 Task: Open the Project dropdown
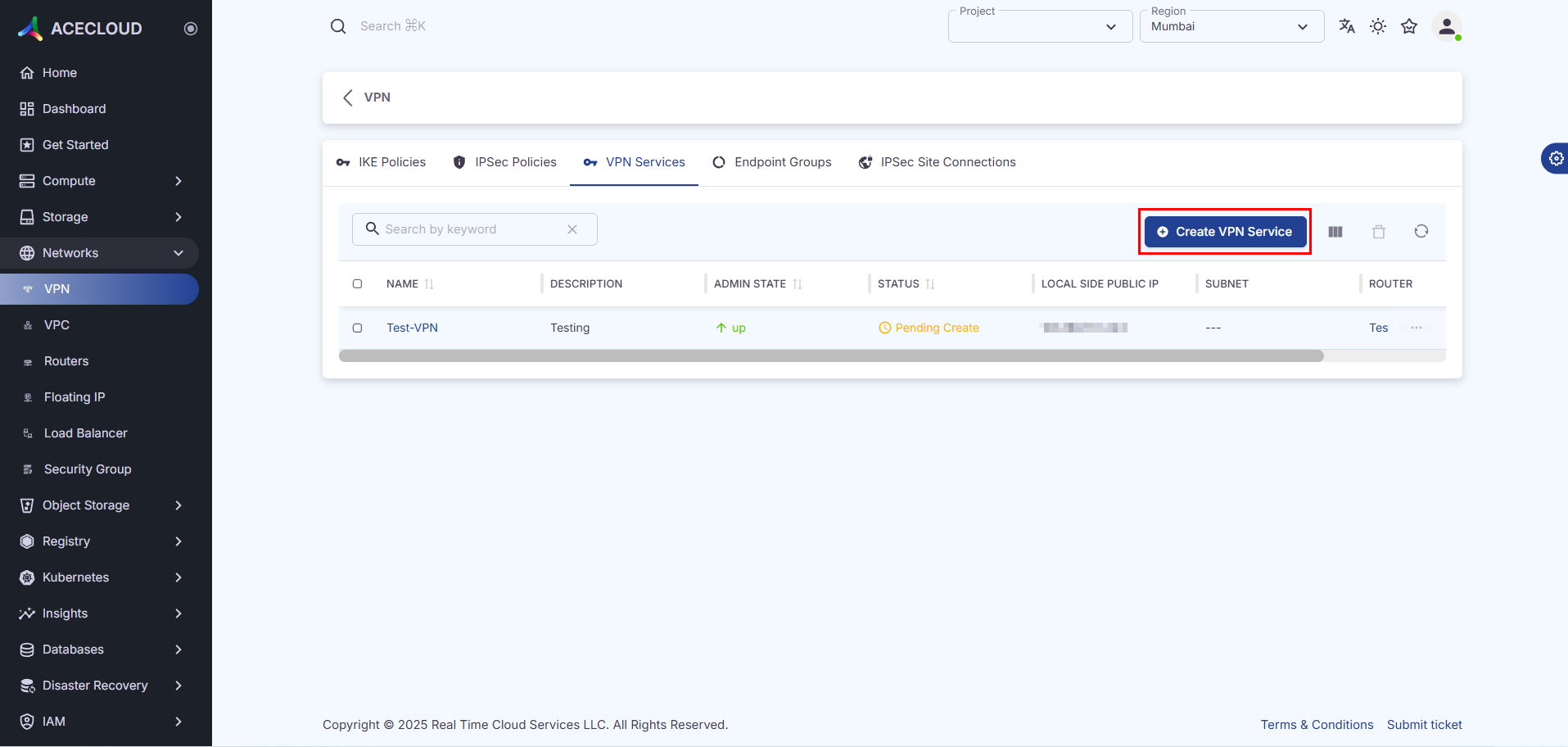(x=1039, y=27)
